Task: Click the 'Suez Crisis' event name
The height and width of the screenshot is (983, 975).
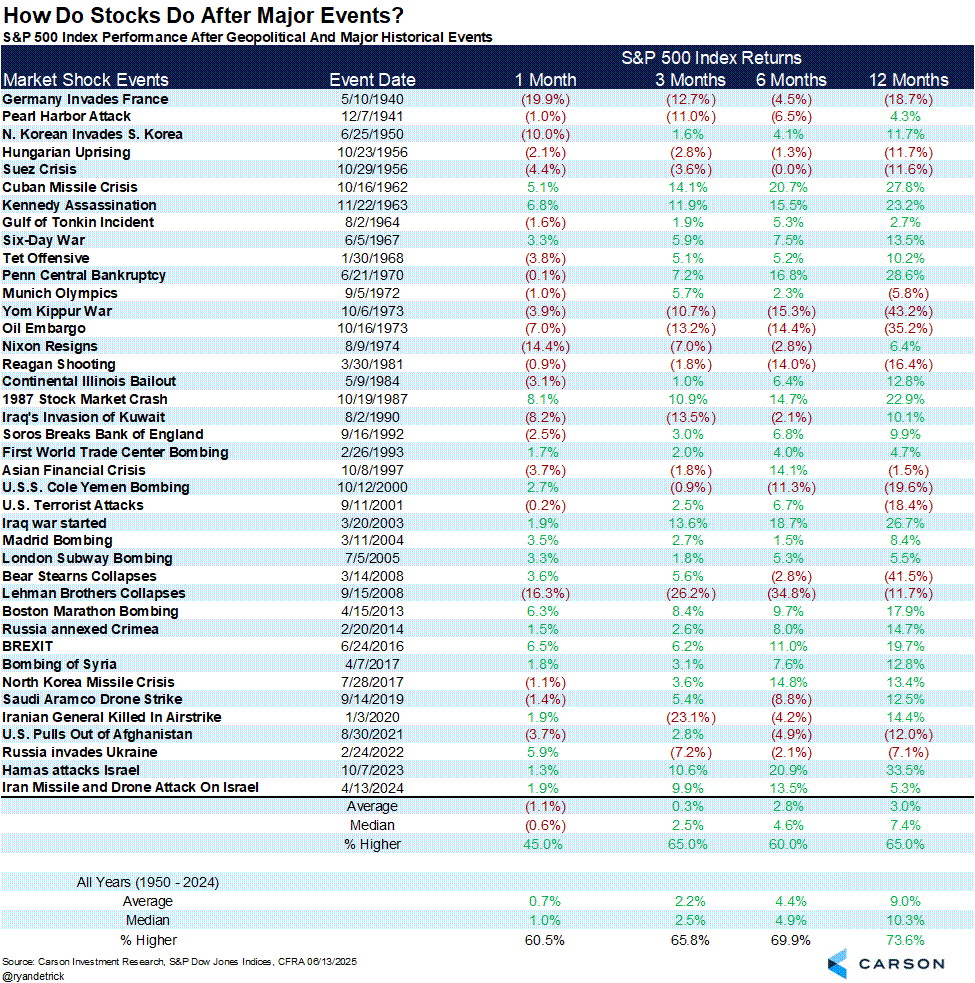Action: (40, 169)
